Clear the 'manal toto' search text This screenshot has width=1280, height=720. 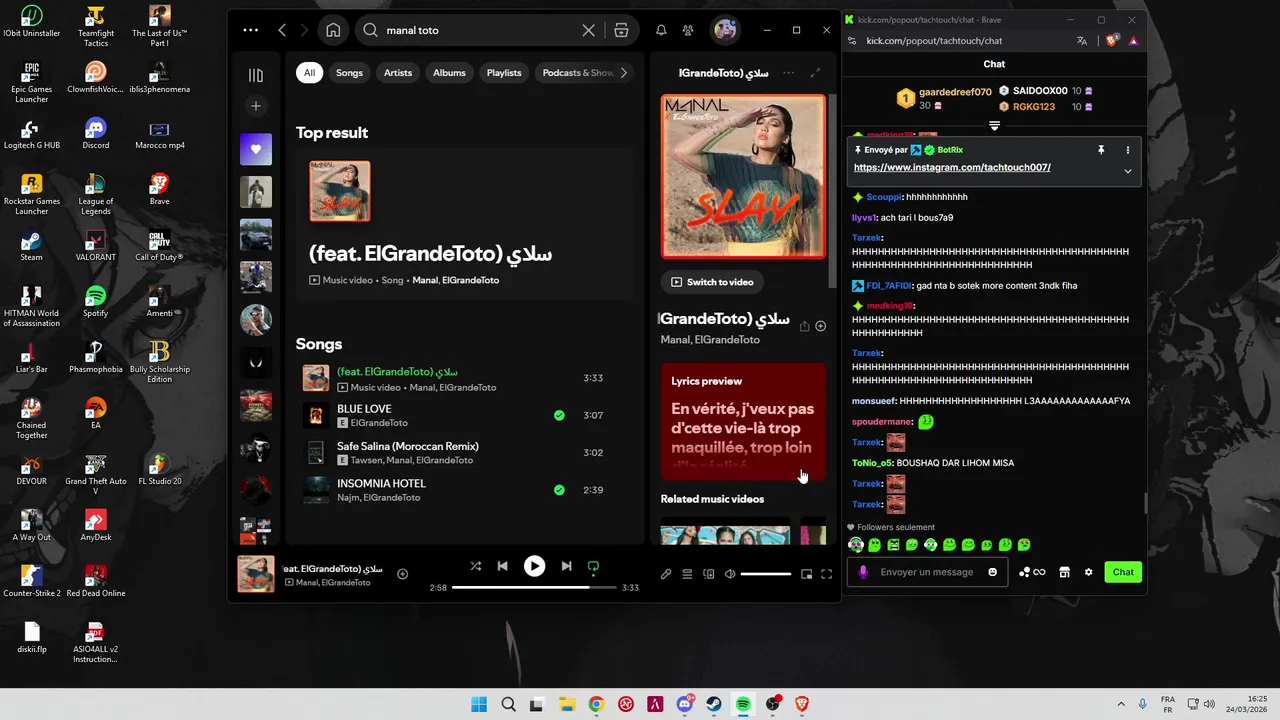588,30
